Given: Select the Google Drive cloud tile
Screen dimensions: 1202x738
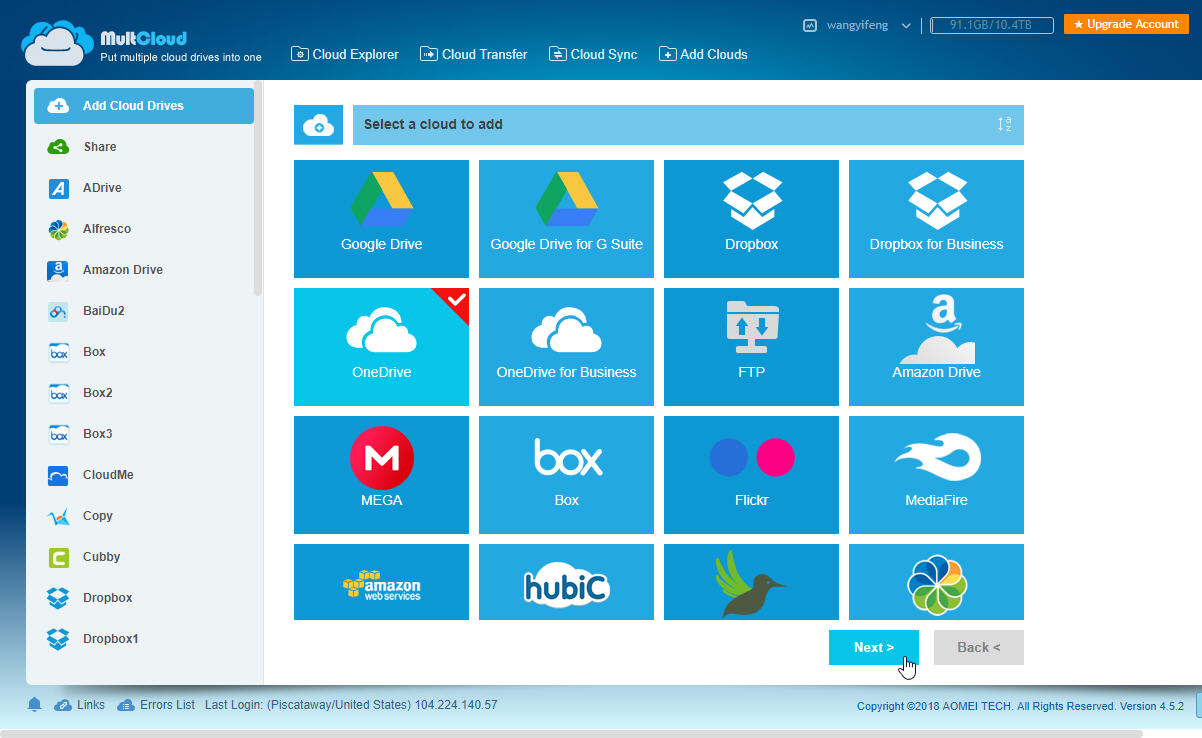Looking at the screenshot, I should [x=381, y=219].
